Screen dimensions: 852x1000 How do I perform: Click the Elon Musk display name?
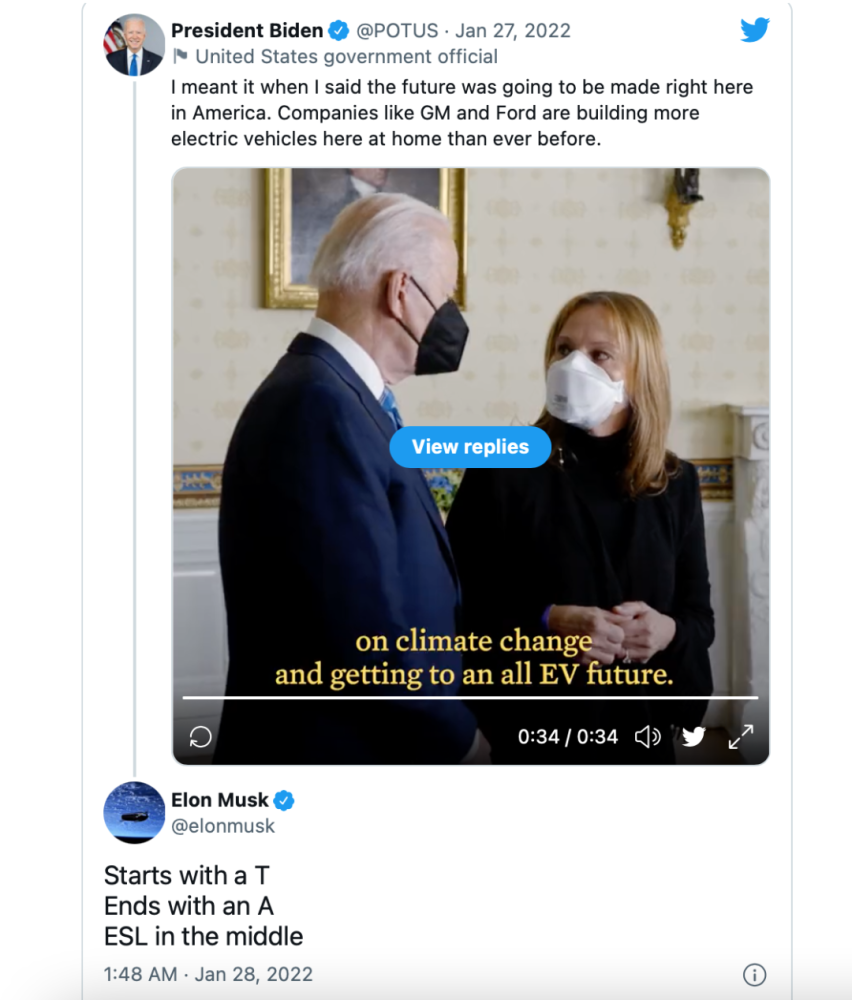(220, 800)
